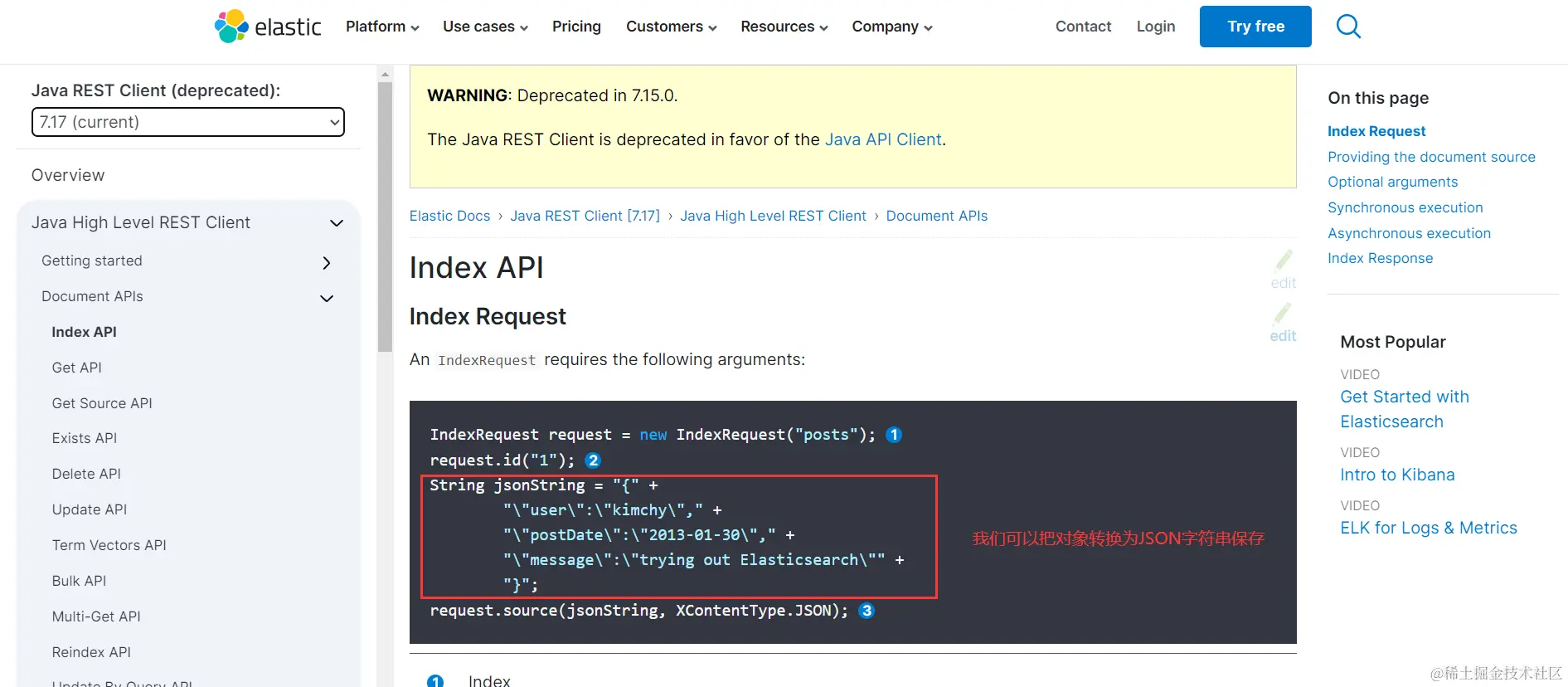Select Term Vectors API in sidebar
Screen dimensions: 1568x687
[x=109, y=545]
